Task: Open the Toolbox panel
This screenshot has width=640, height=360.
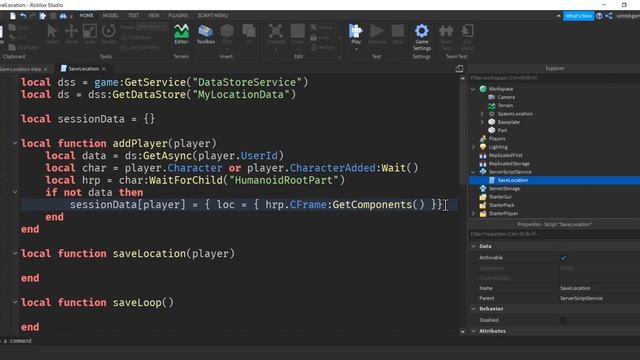Action: [206, 34]
